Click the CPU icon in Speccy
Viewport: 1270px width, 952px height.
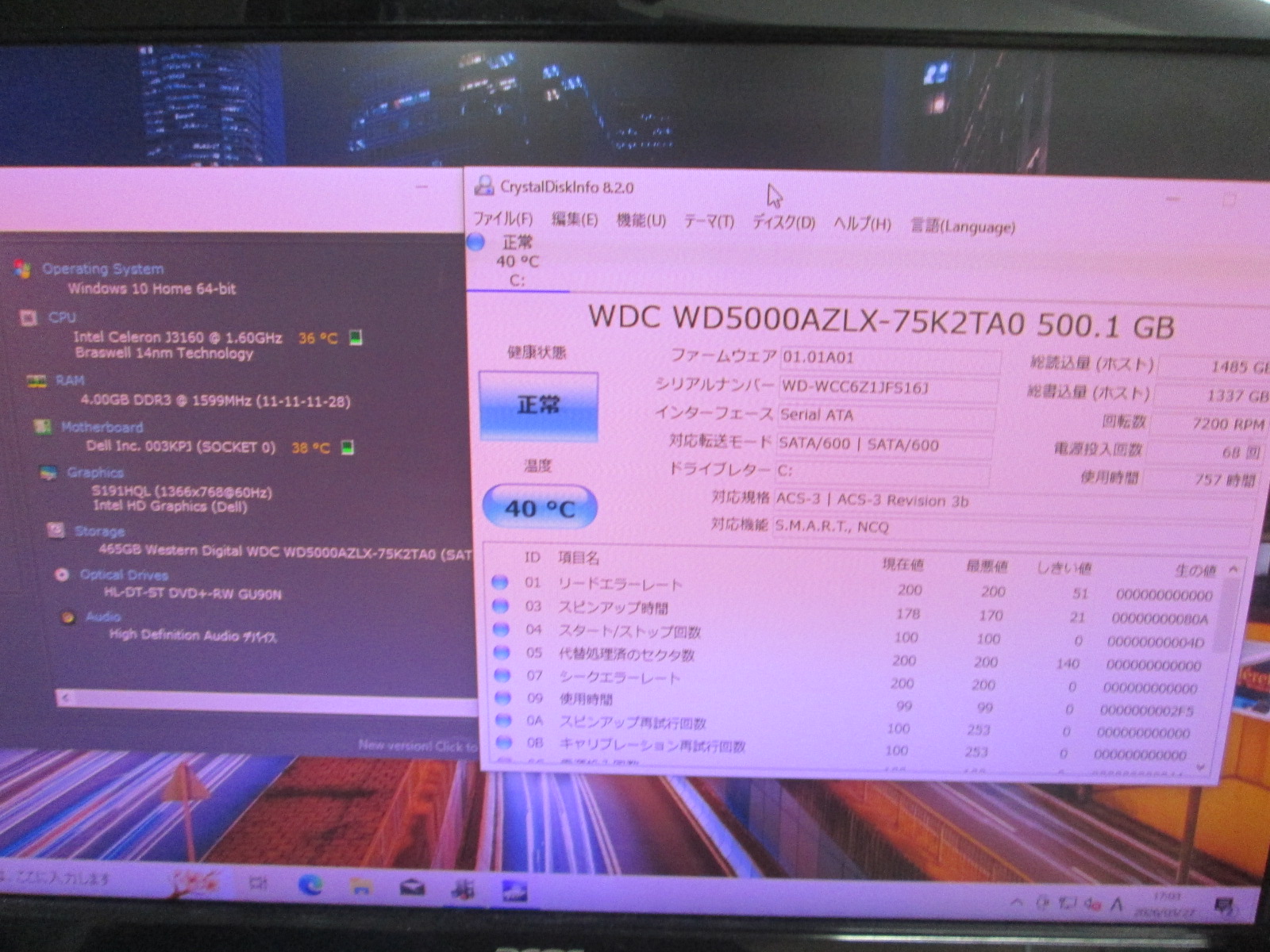[29, 318]
